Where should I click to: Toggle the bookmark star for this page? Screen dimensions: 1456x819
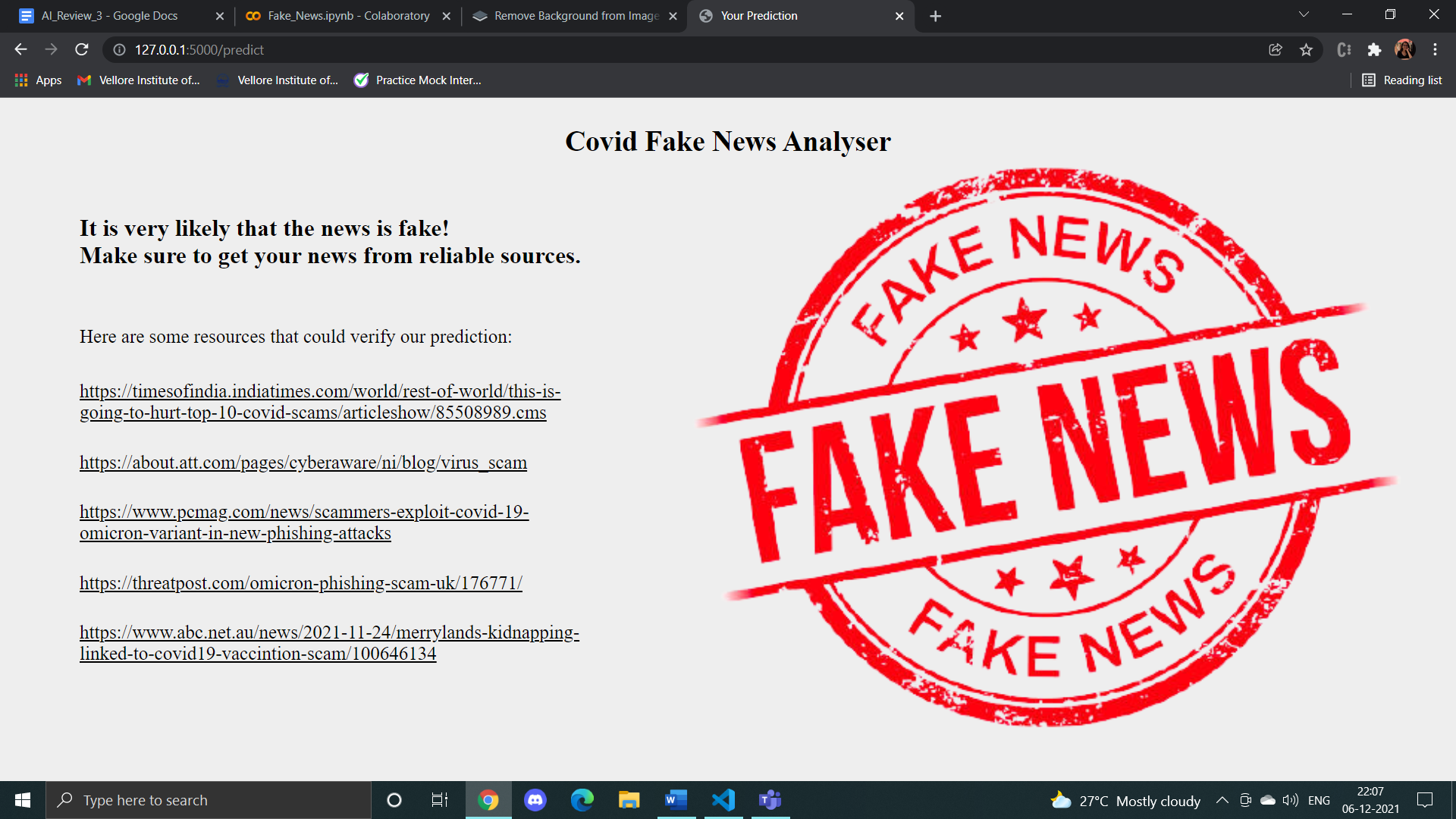(1307, 49)
